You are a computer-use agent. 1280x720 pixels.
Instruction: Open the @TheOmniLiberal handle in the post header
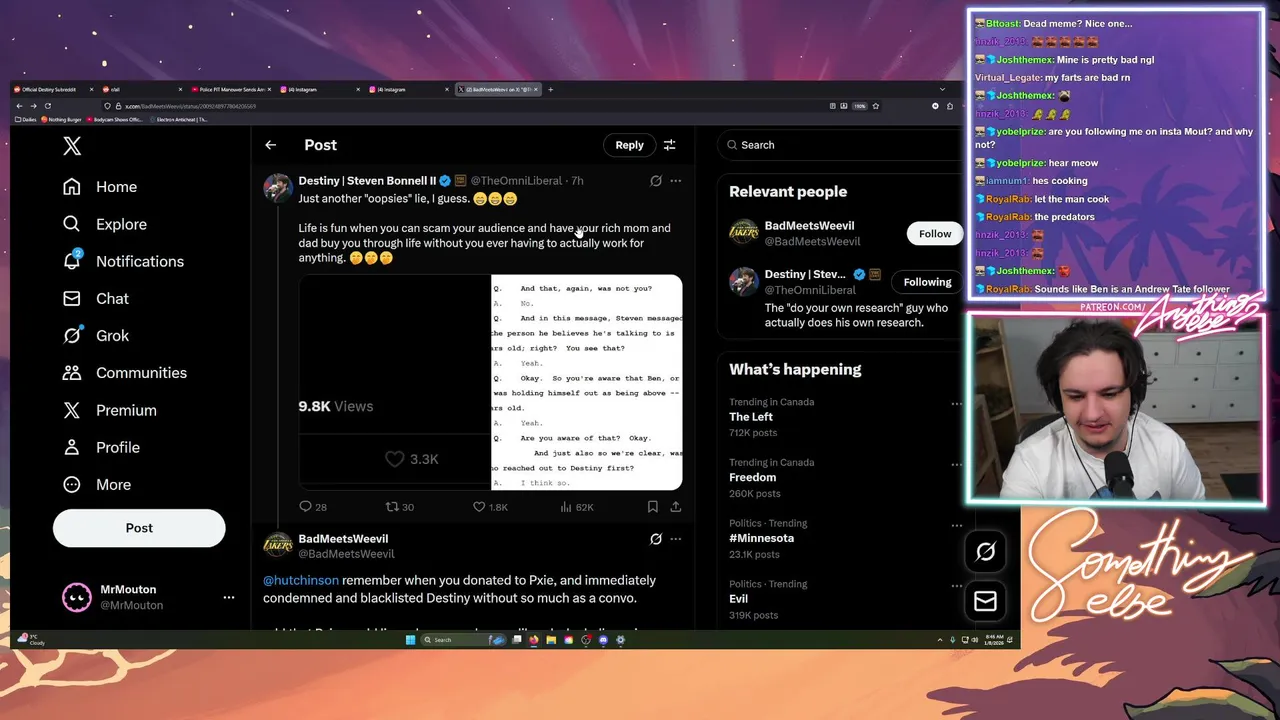click(x=516, y=181)
